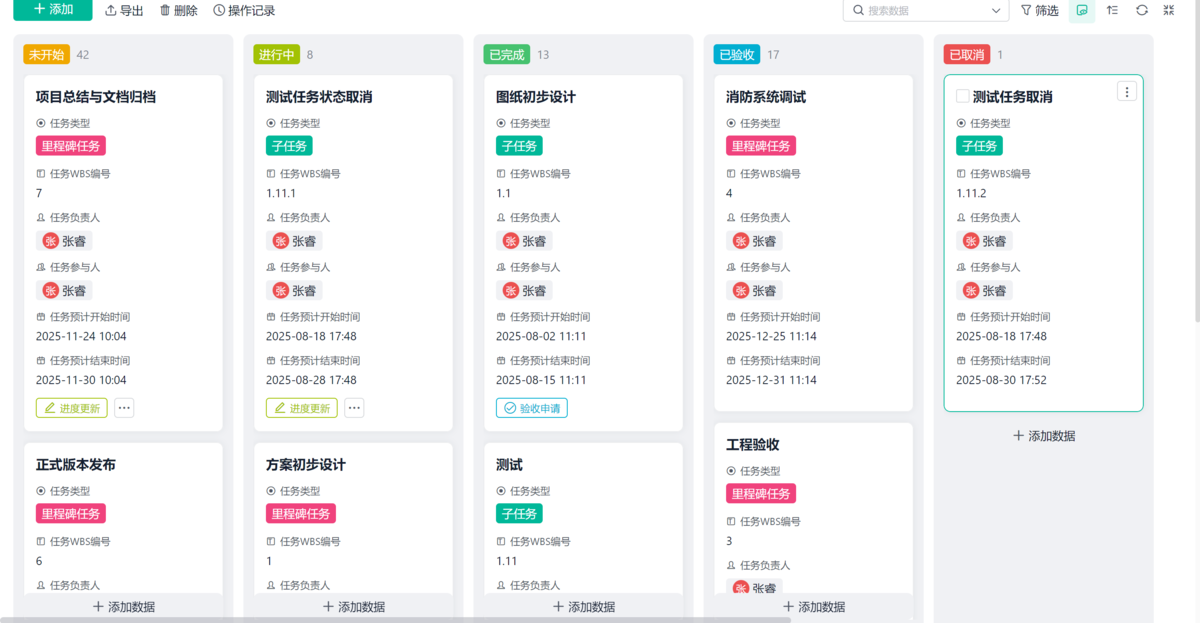Select the card view icon
The image size is (1200, 623).
tap(1081, 10)
